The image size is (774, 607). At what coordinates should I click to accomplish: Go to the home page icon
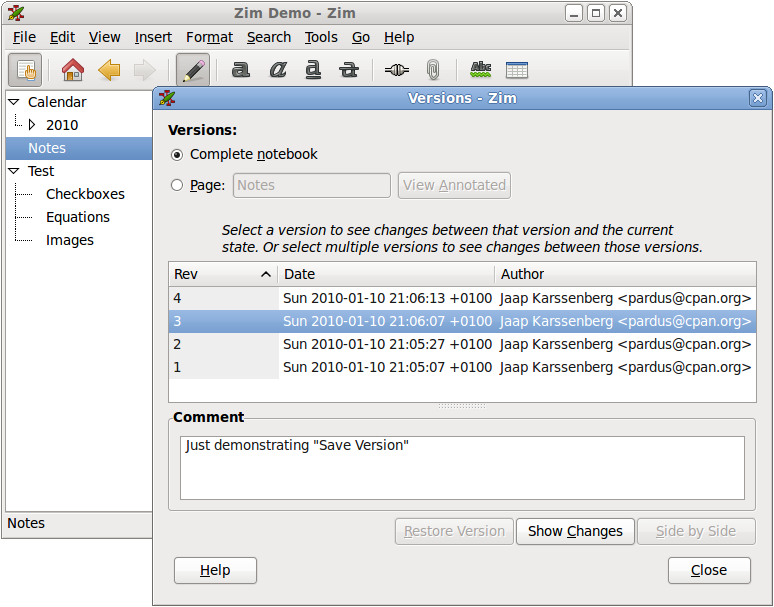(73, 70)
